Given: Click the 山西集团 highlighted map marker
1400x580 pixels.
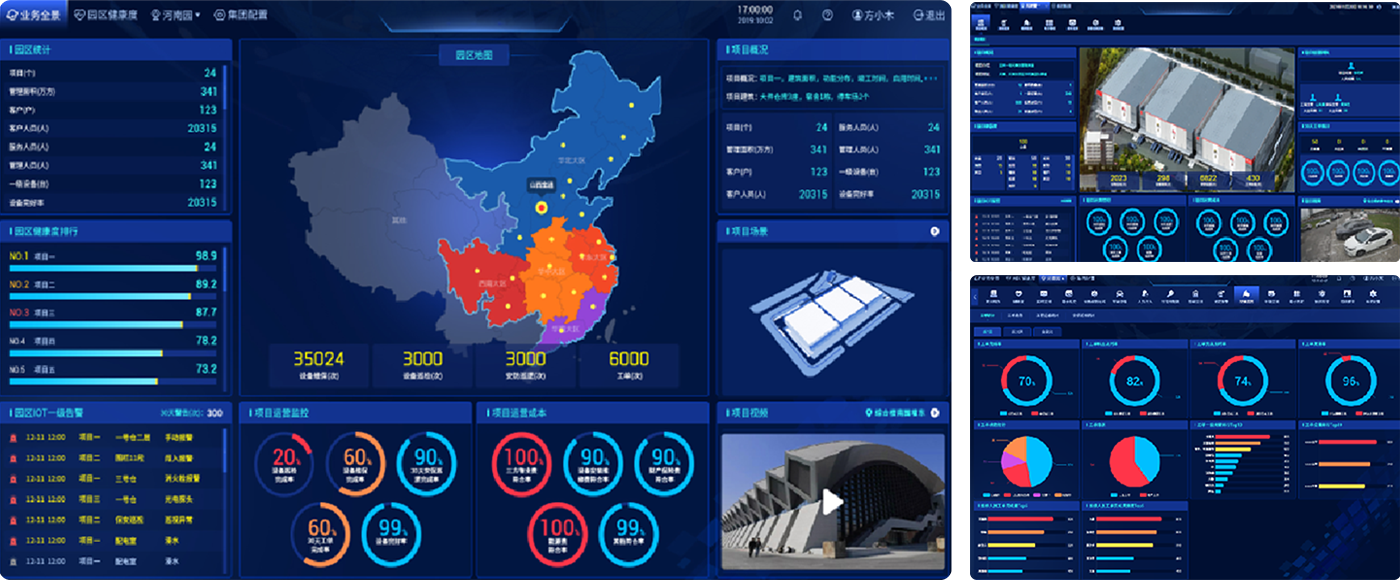Looking at the screenshot, I should coord(542,207).
